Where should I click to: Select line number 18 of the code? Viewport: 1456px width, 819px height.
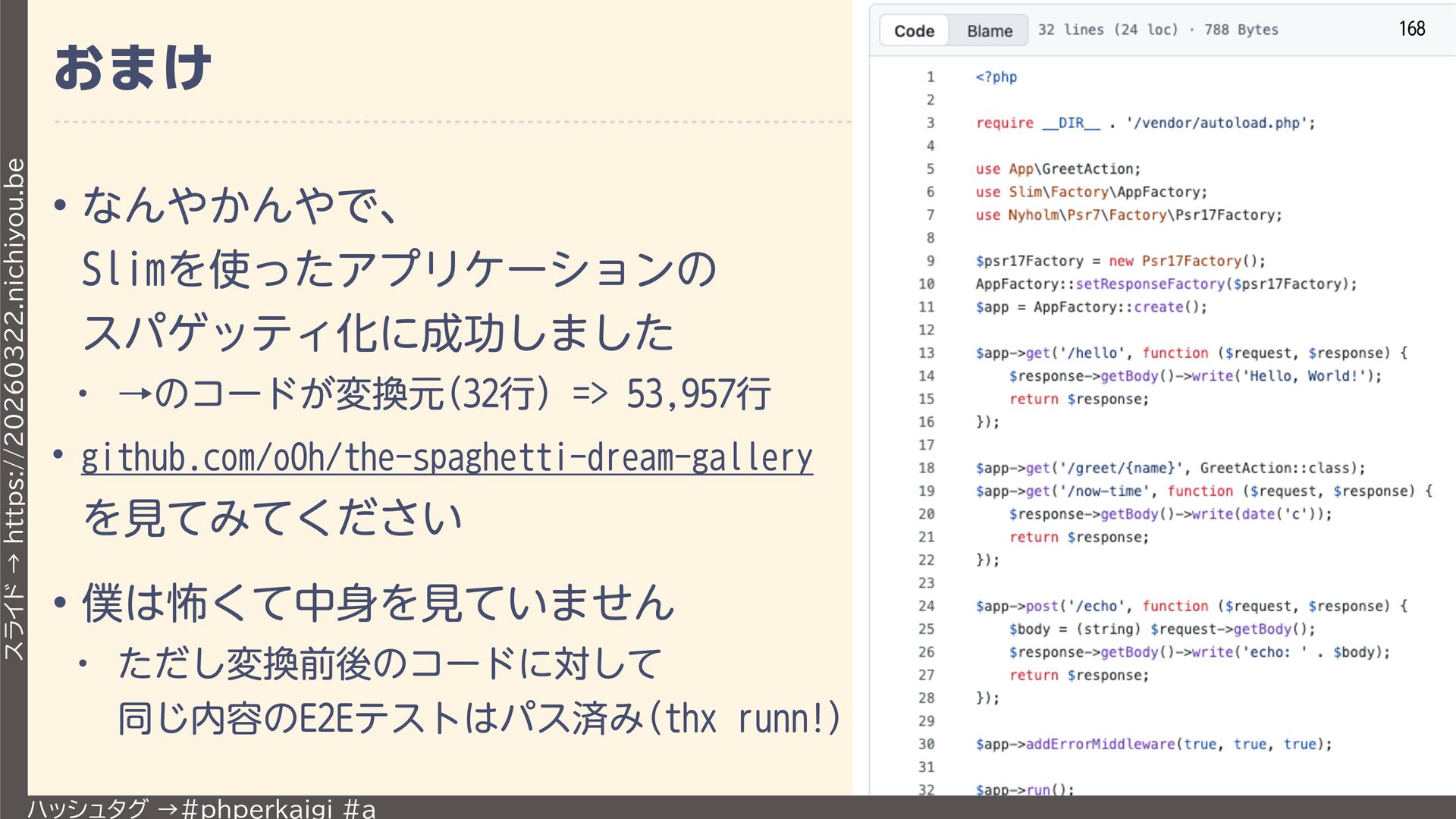tap(927, 468)
